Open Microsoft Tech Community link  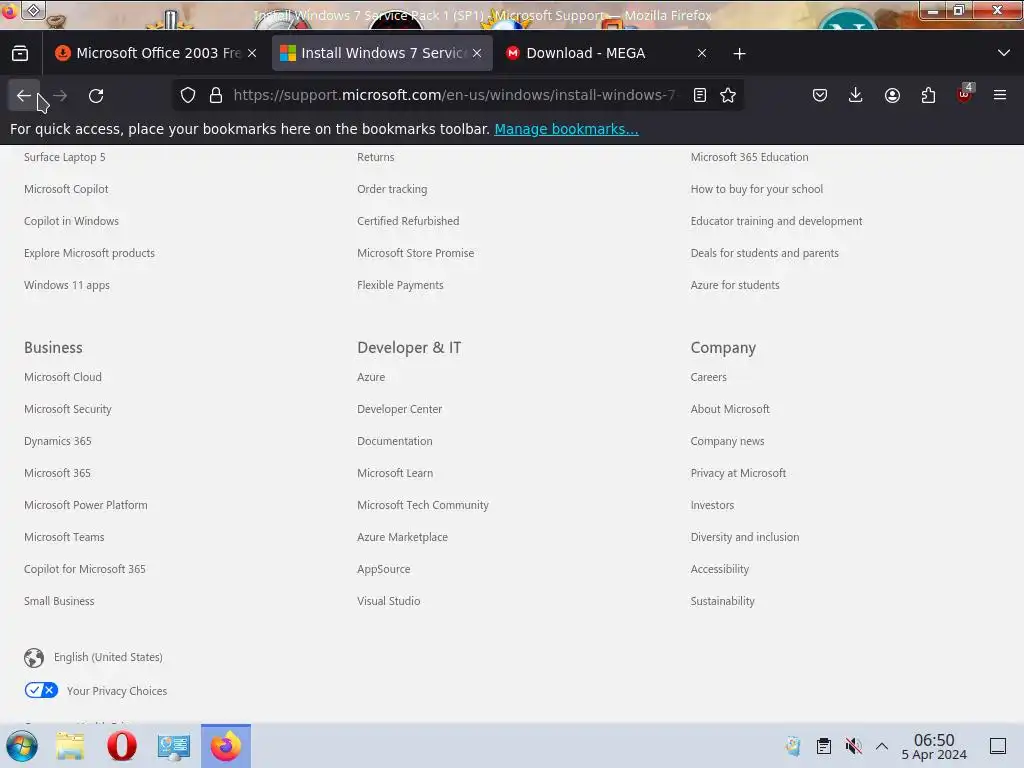(423, 505)
